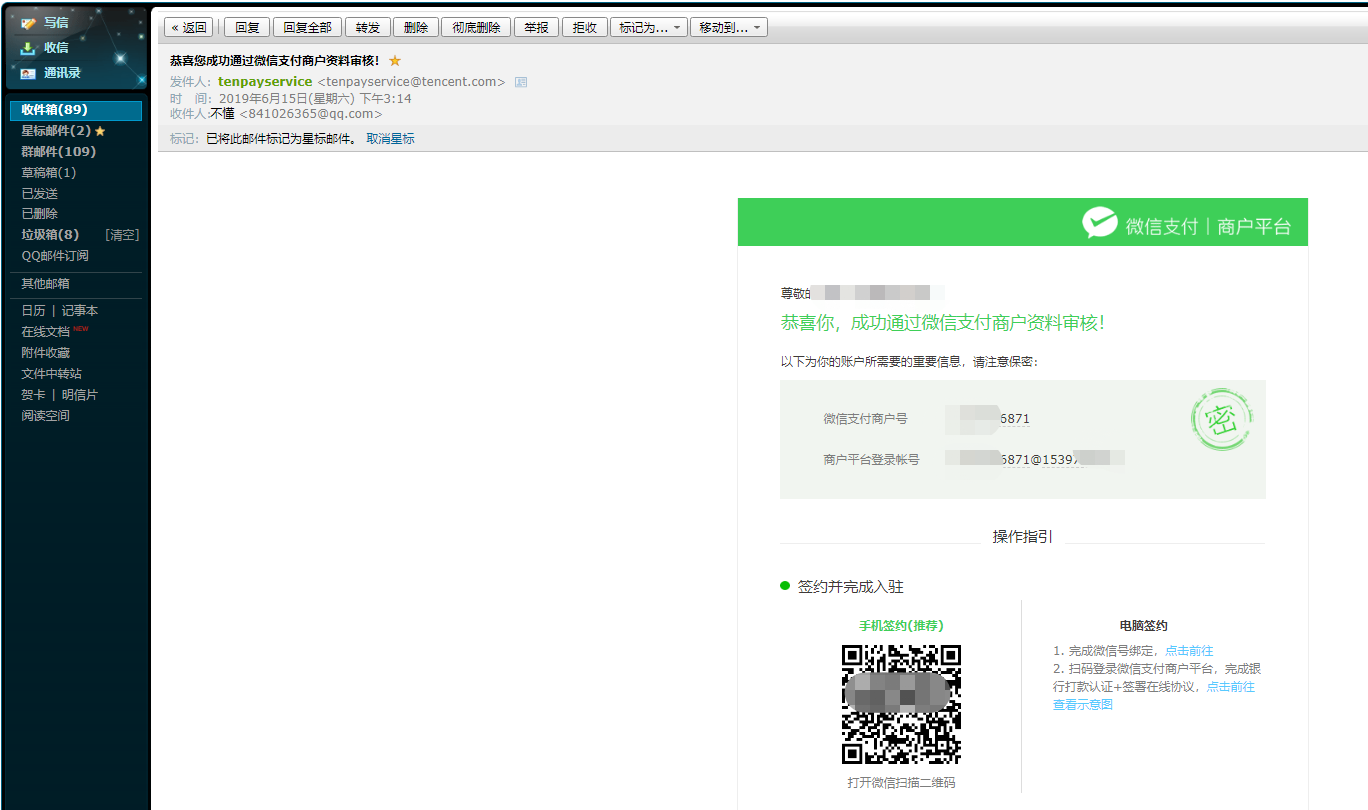This screenshot has width=1368, height=810.
Task: Click the 回复 reply button
Action: pyautogui.click(x=247, y=28)
